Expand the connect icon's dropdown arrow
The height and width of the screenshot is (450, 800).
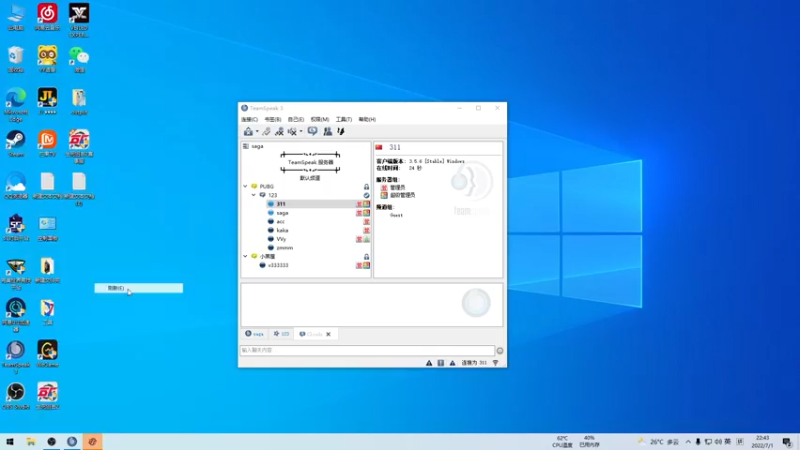[x=257, y=132]
